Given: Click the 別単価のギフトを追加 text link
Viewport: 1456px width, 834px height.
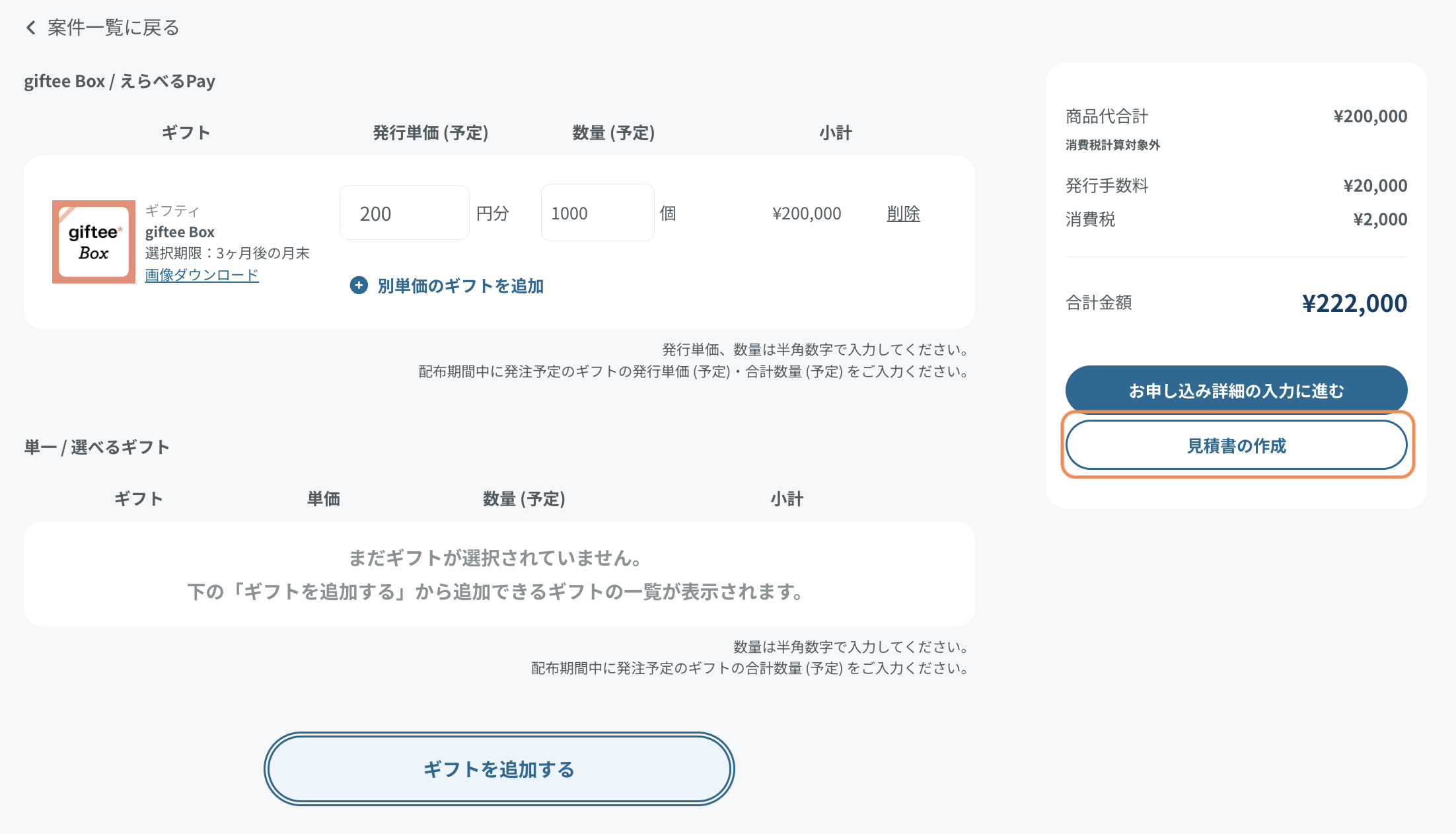Looking at the screenshot, I should click(460, 286).
